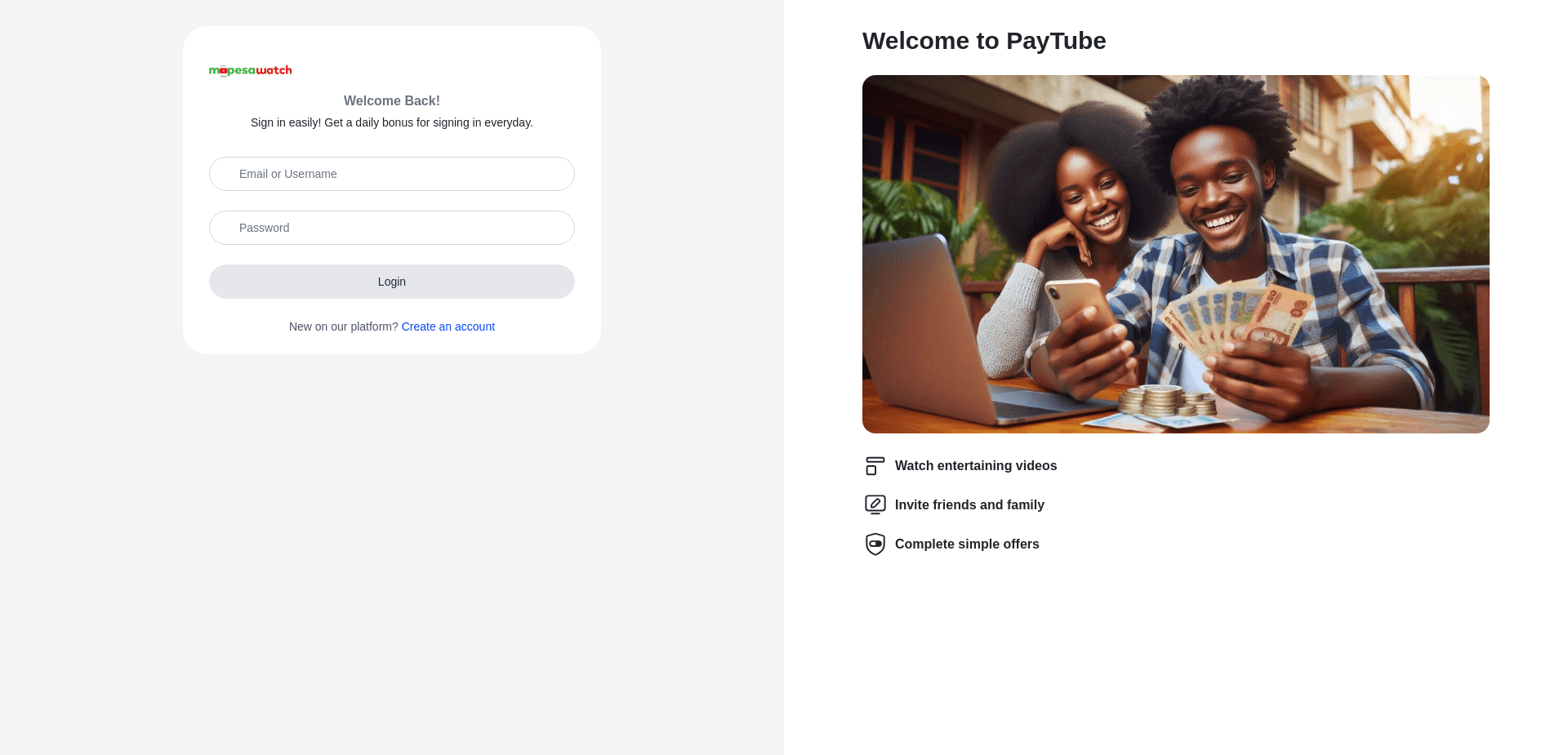Click the mpesawatch logo
The width and height of the screenshot is (1568, 755).
251,71
